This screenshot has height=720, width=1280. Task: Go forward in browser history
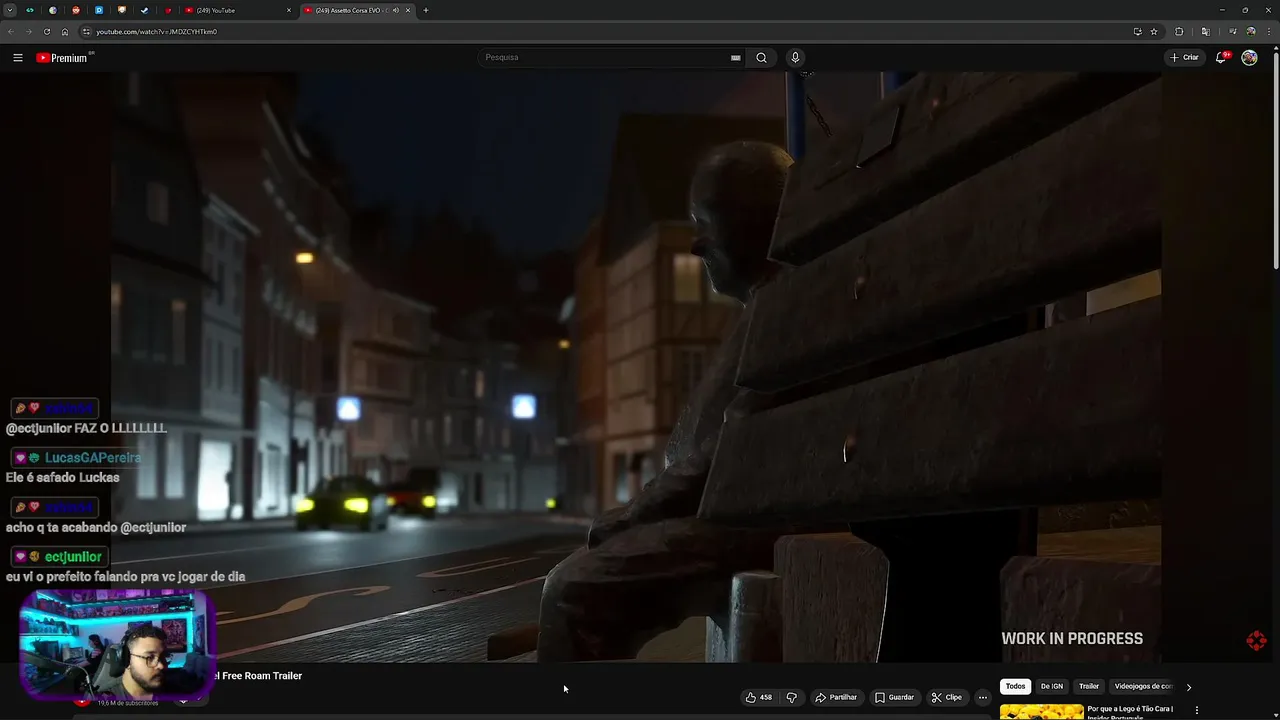[29, 31]
